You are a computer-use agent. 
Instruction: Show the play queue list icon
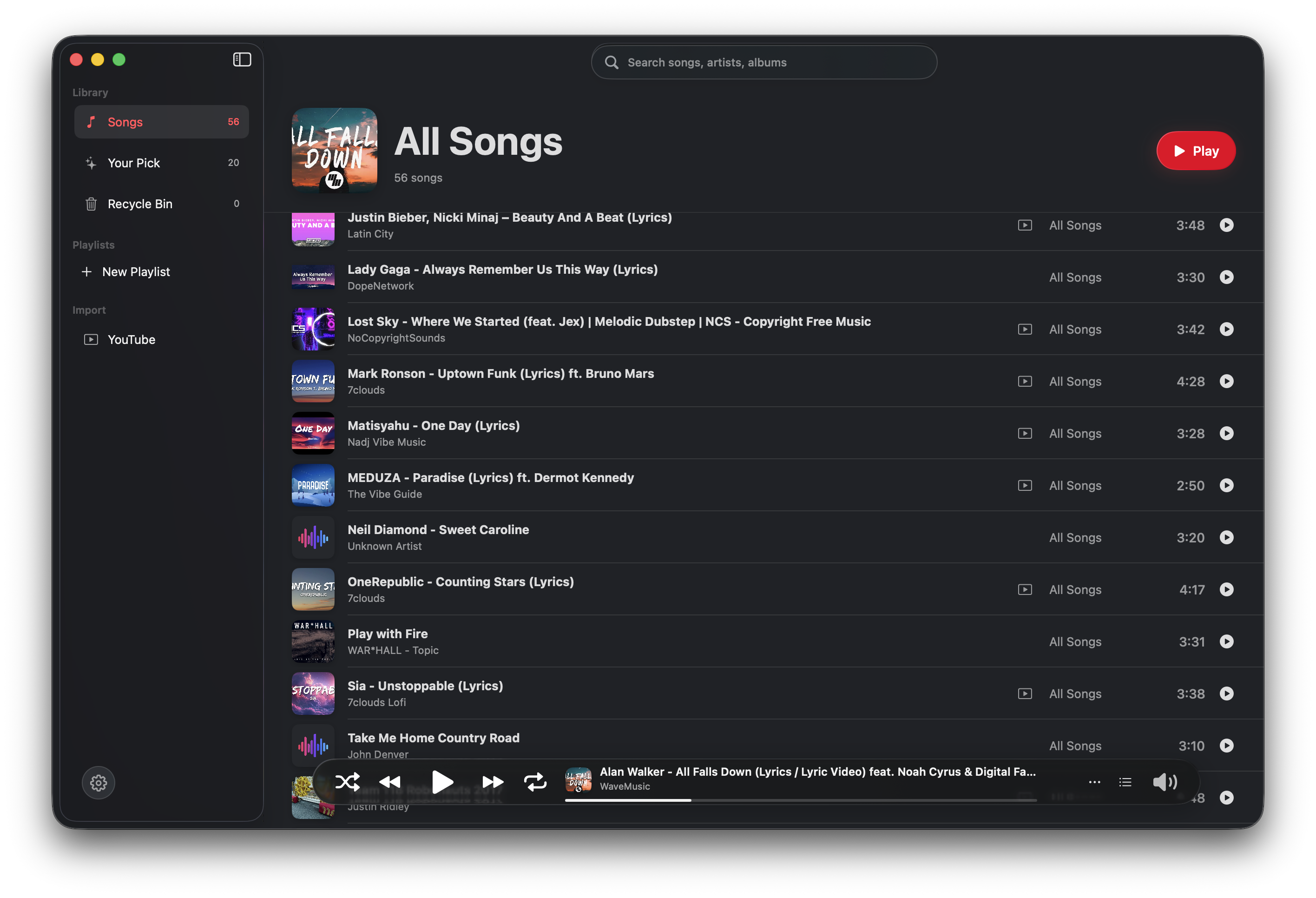point(1125,782)
